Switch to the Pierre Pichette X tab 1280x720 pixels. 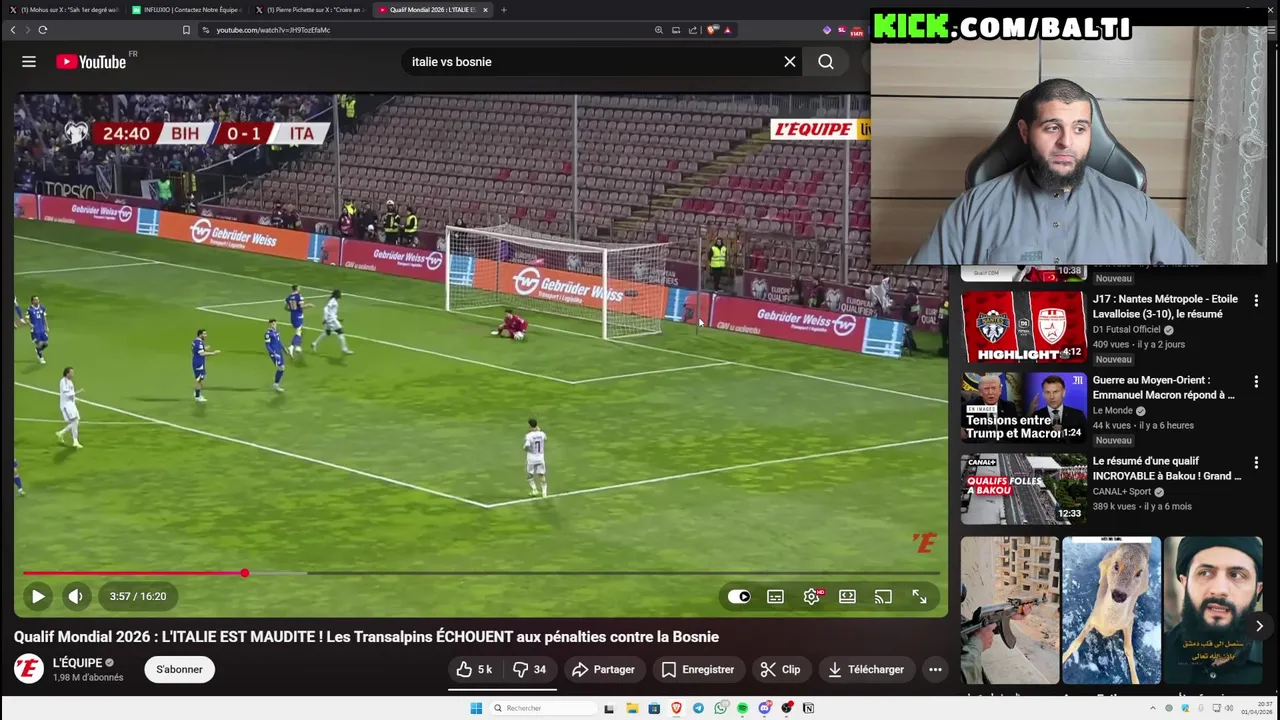pyautogui.click(x=311, y=10)
